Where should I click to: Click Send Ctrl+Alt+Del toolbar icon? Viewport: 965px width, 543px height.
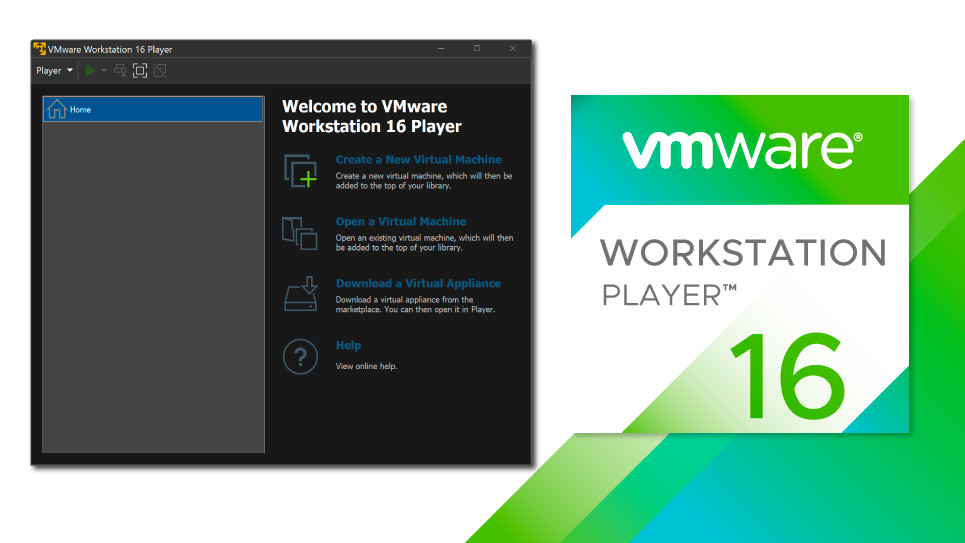121,71
